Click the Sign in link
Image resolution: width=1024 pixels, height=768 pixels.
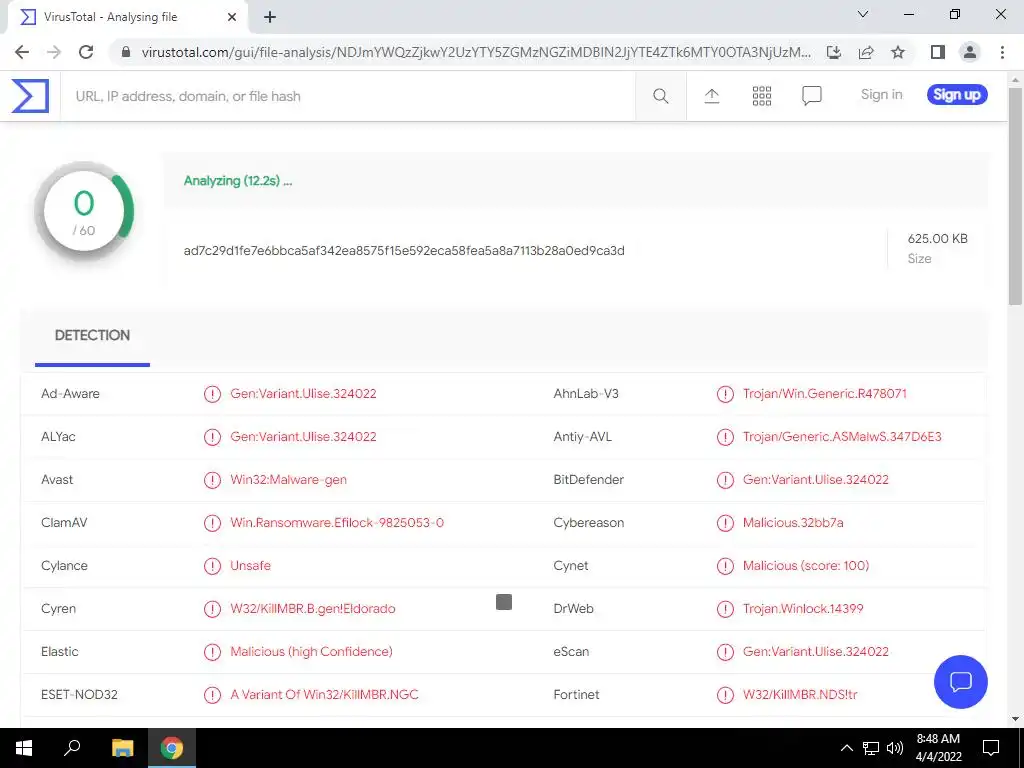pos(881,95)
